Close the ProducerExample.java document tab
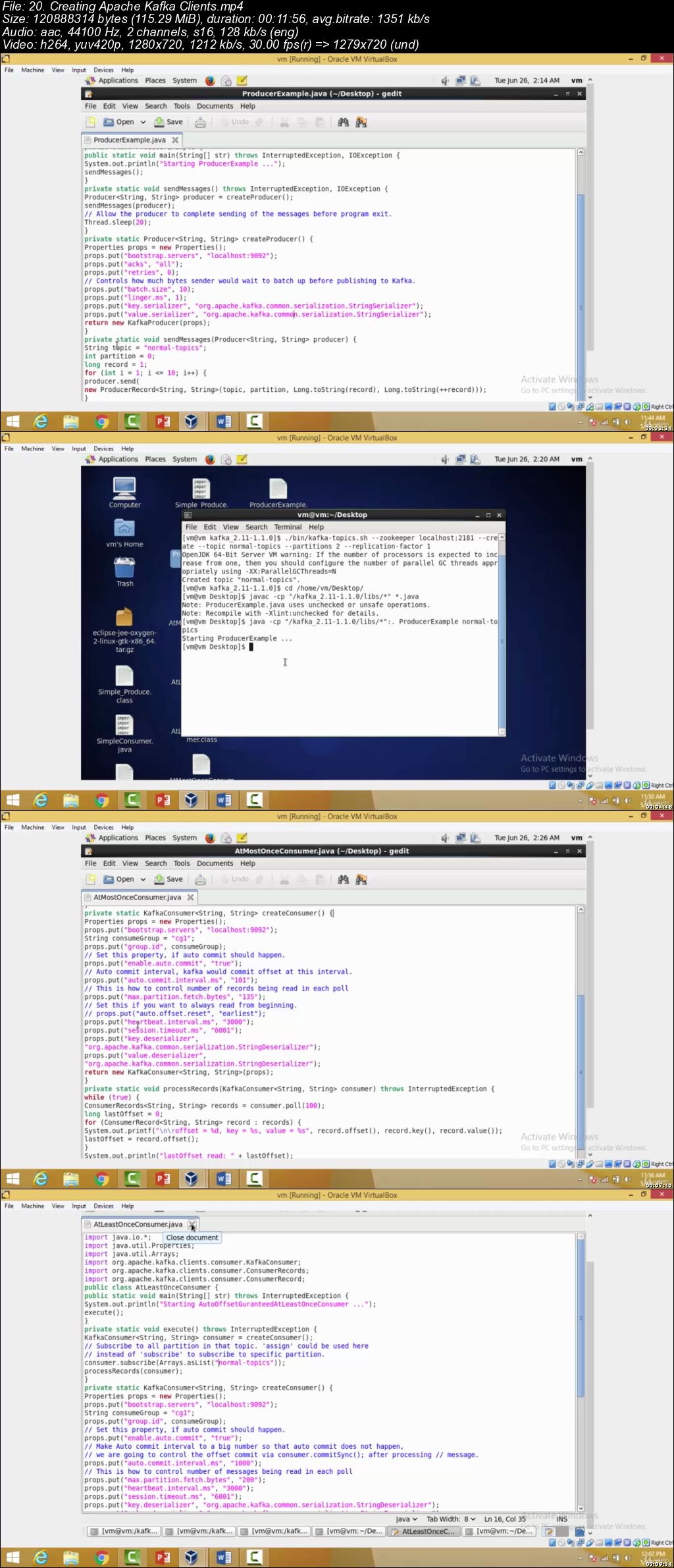This screenshot has height=1568, width=674. coord(175,140)
